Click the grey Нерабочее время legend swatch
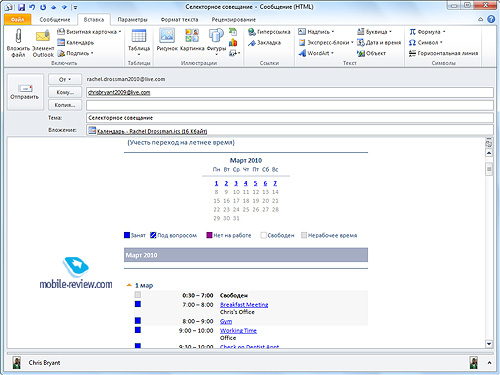The width and height of the screenshot is (500, 375). [304, 235]
